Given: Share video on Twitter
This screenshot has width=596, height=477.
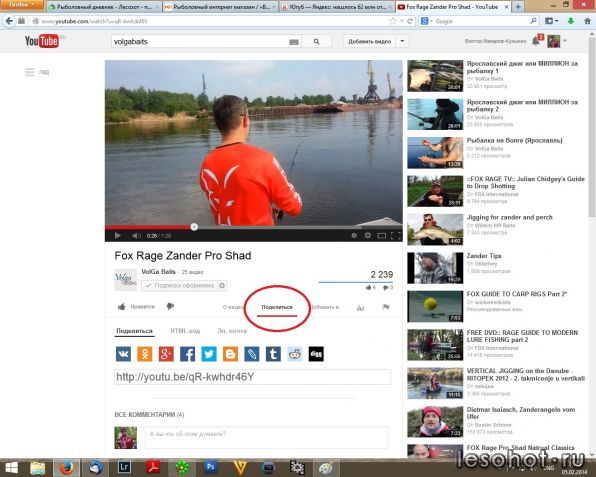Looking at the screenshot, I should pyautogui.click(x=209, y=354).
